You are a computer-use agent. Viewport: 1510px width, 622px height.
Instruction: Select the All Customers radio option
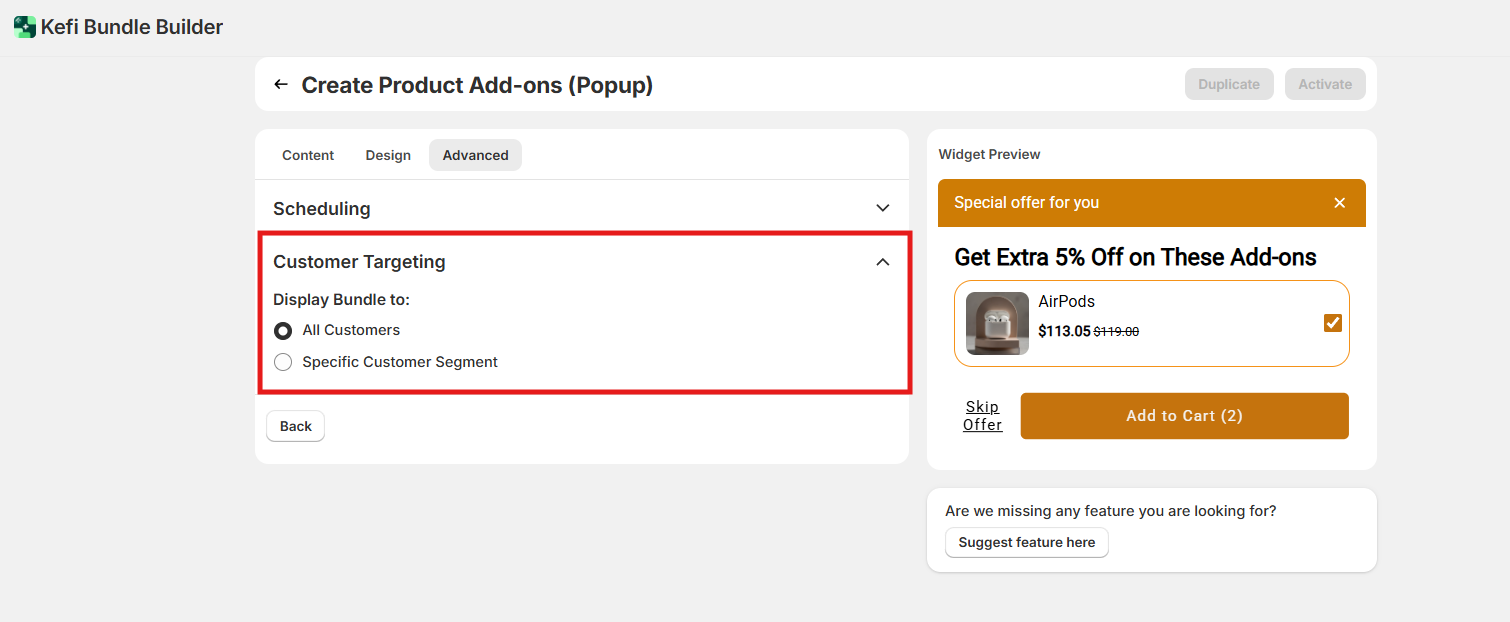(283, 331)
